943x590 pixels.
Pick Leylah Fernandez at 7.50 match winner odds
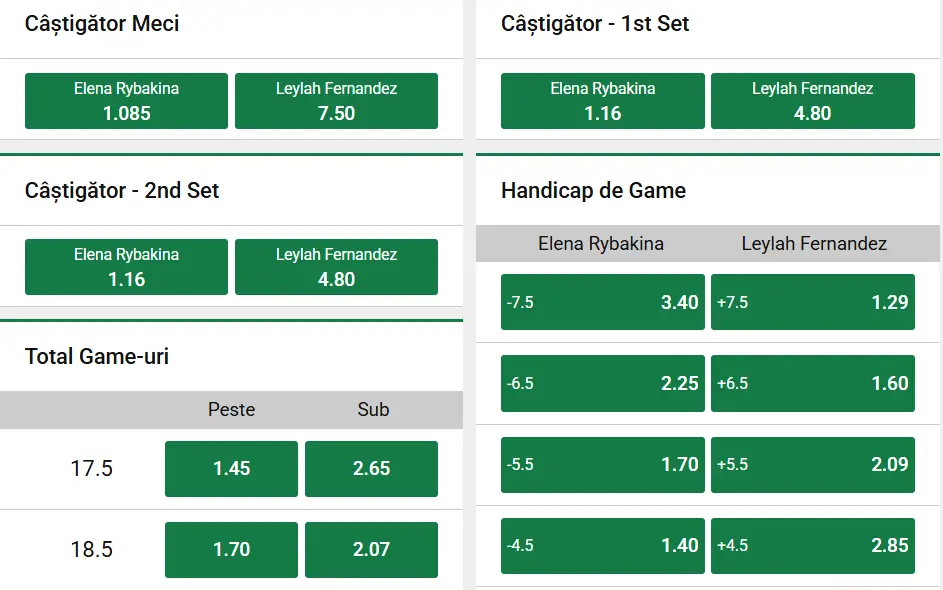336,100
